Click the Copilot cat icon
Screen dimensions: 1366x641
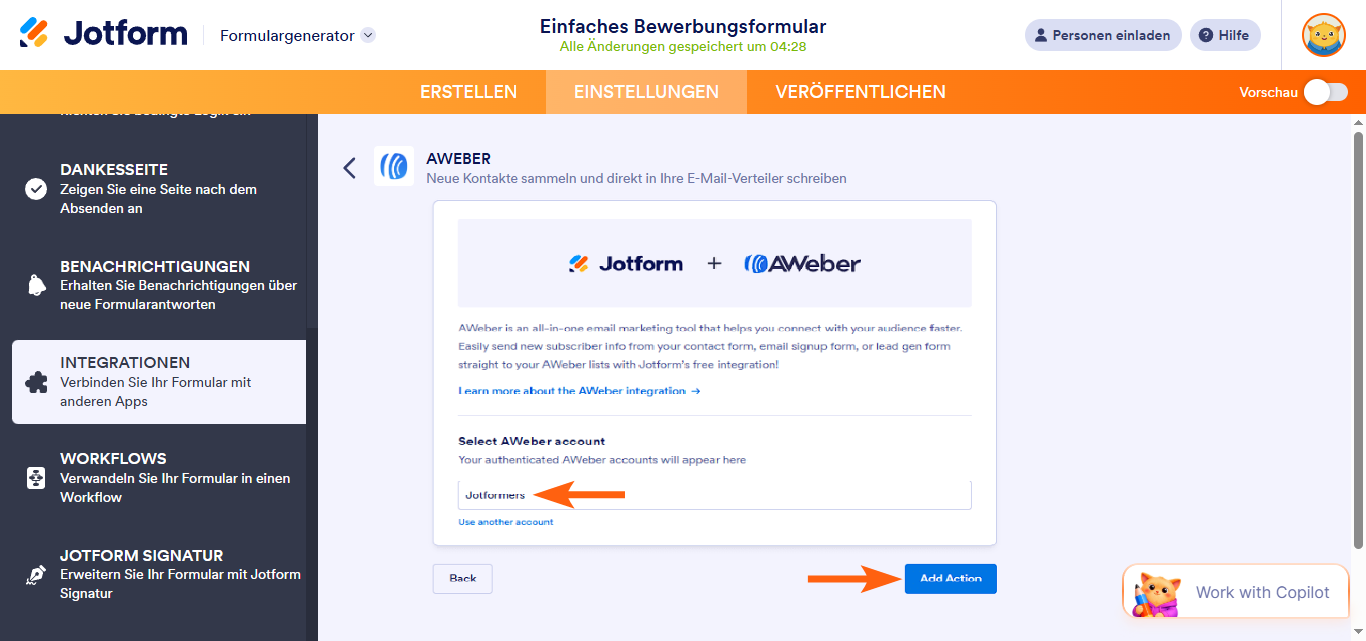pos(1154,591)
